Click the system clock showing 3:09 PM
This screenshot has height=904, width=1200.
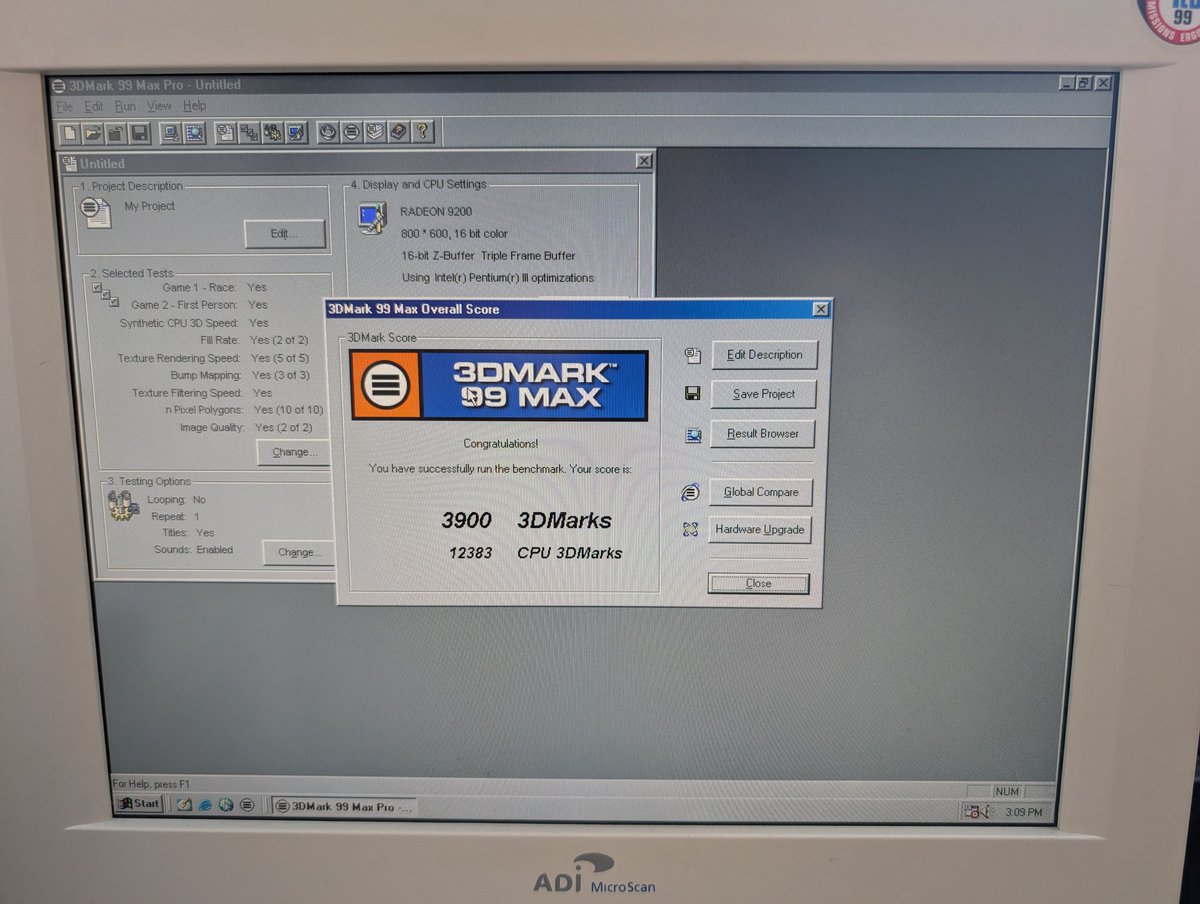pyautogui.click(x=1023, y=812)
